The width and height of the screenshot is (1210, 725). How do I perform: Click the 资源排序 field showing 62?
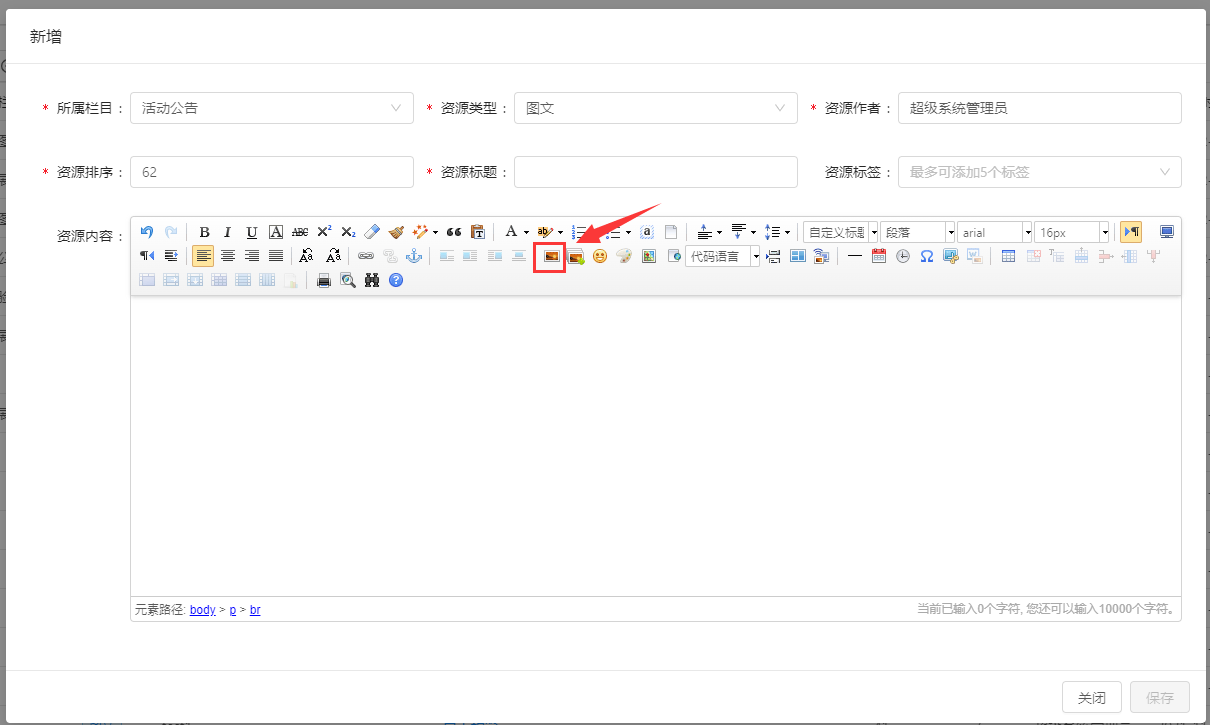coord(272,172)
